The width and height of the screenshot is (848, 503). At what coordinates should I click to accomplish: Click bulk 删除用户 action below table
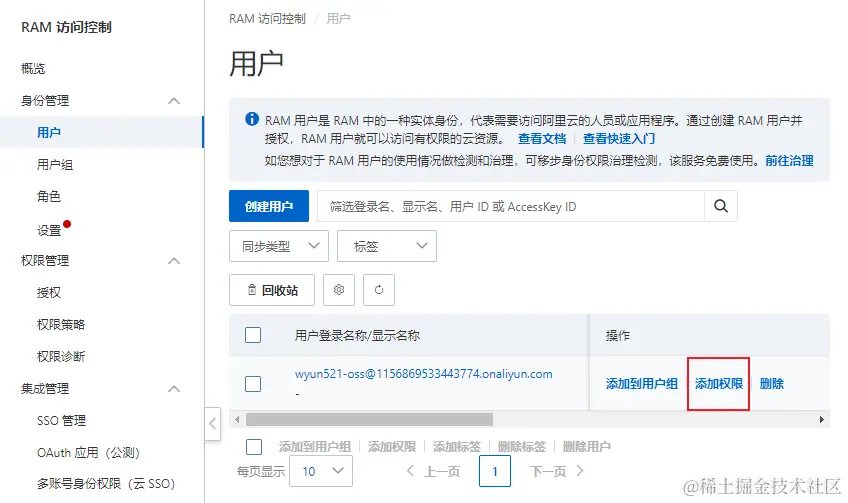[587, 447]
